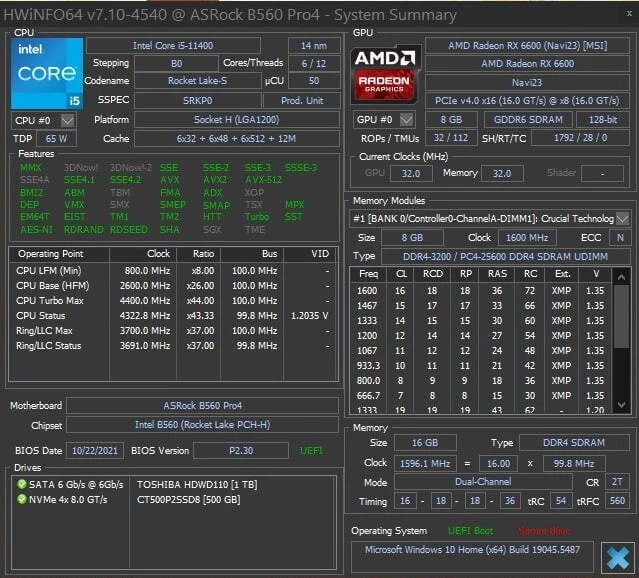Click the TOSHIBA HDWD110 [1 TB] drive entry
The width and height of the screenshot is (639, 578).
tap(197, 484)
